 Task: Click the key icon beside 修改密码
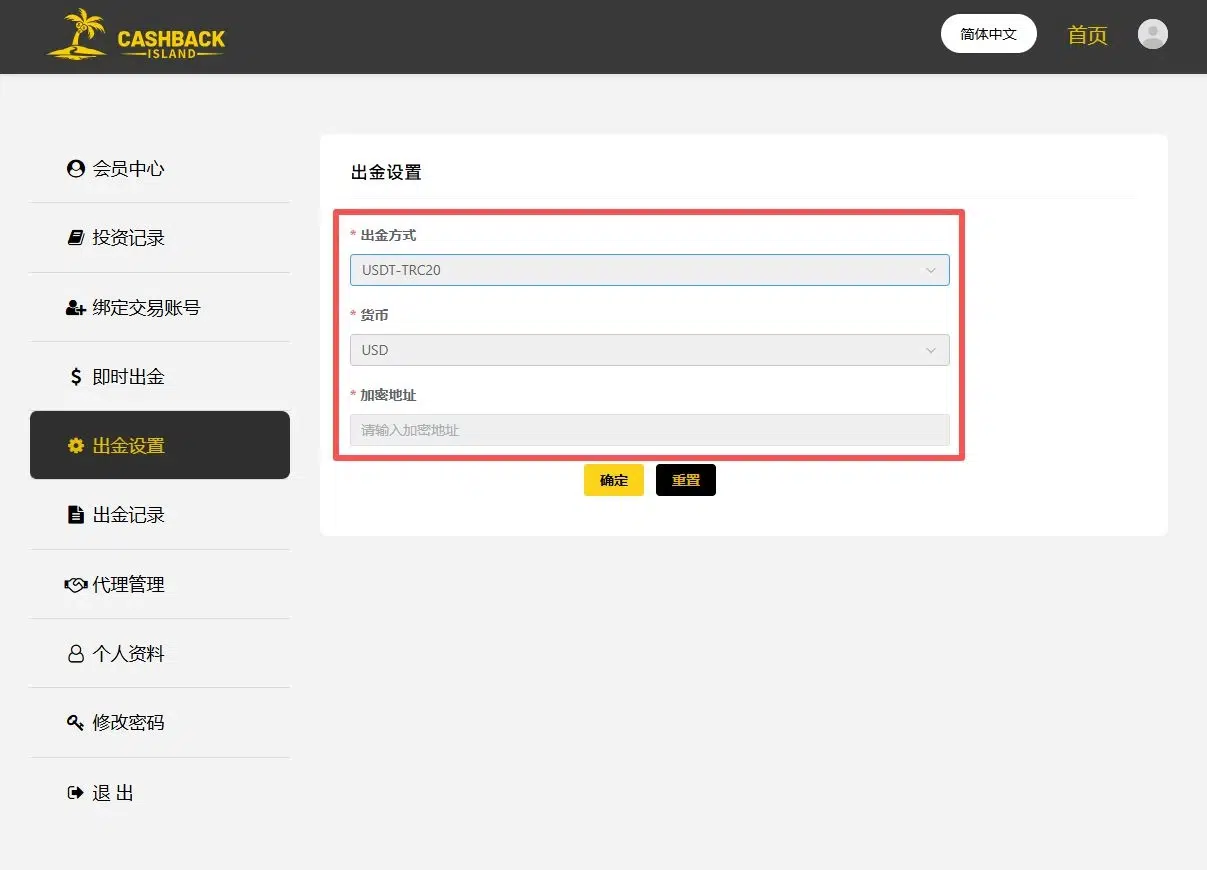[x=75, y=723]
